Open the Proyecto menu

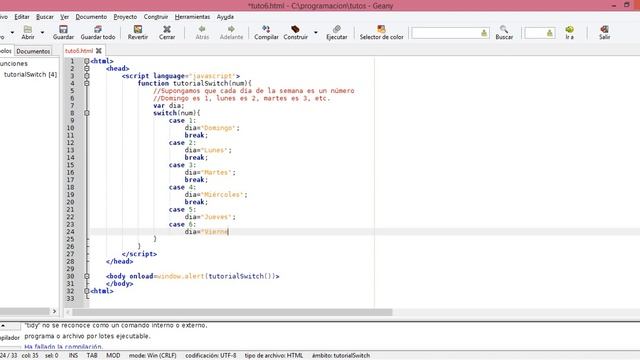pos(125,17)
